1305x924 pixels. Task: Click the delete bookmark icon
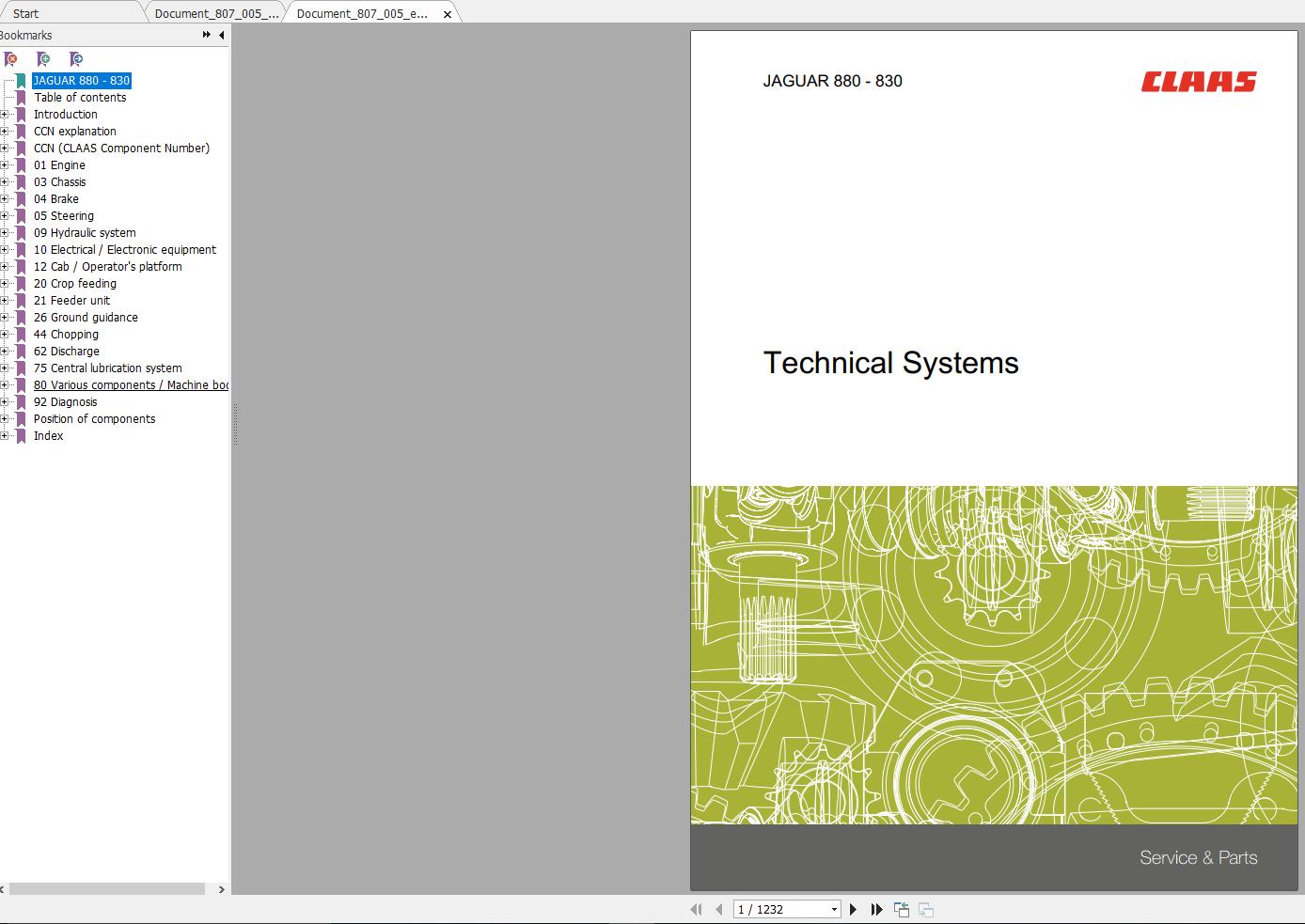tap(11, 59)
